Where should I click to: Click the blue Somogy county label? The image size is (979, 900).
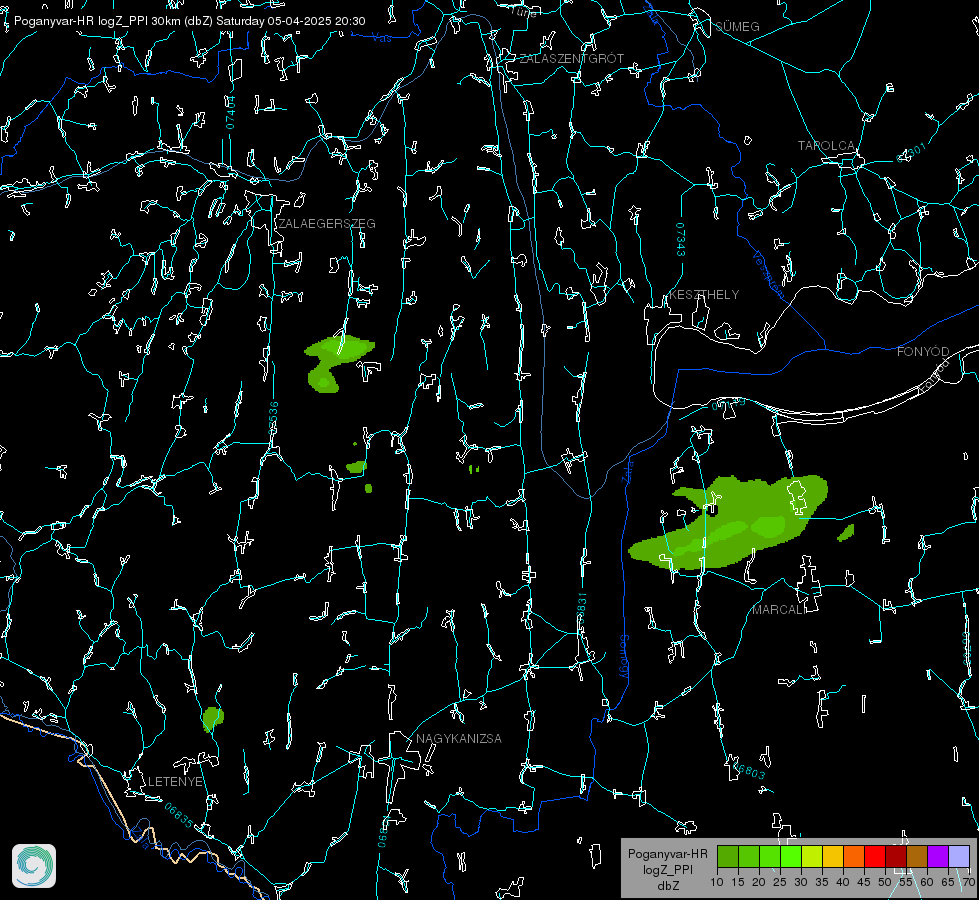[624, 657]
